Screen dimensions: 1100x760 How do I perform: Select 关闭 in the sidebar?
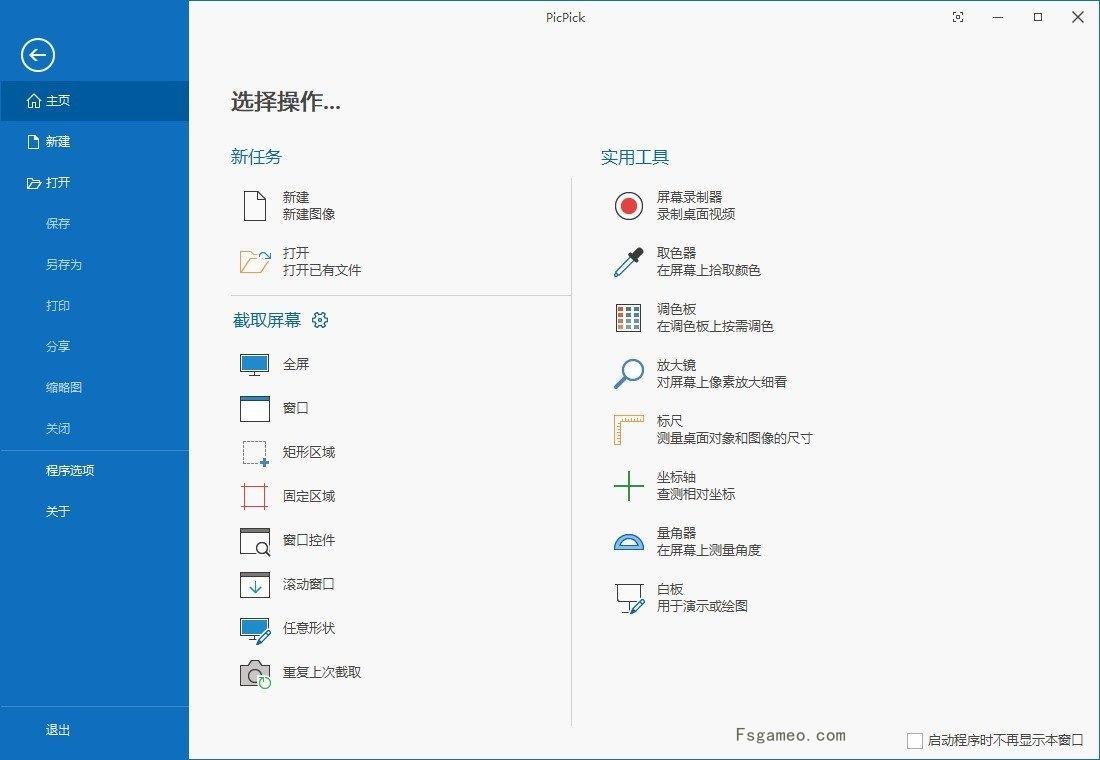coord(58,429)
